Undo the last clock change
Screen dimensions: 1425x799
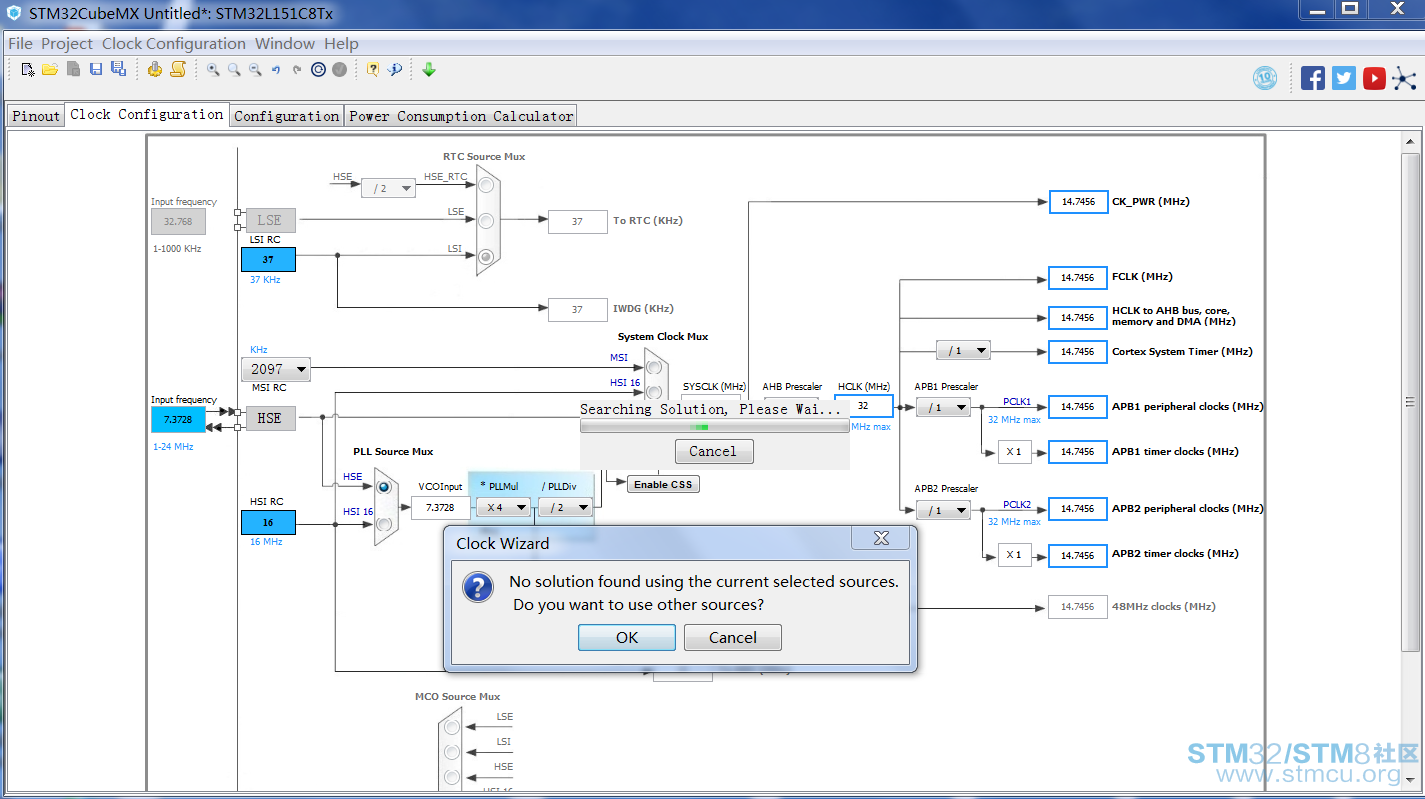276,70
